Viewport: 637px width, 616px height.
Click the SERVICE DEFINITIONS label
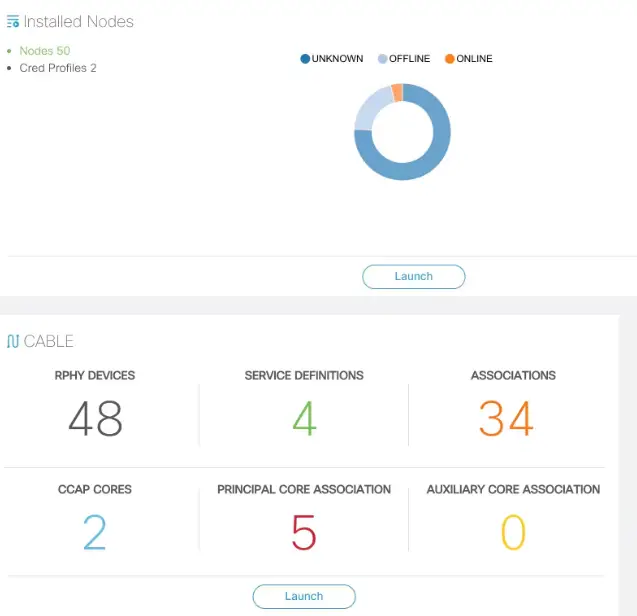(304, 375)
